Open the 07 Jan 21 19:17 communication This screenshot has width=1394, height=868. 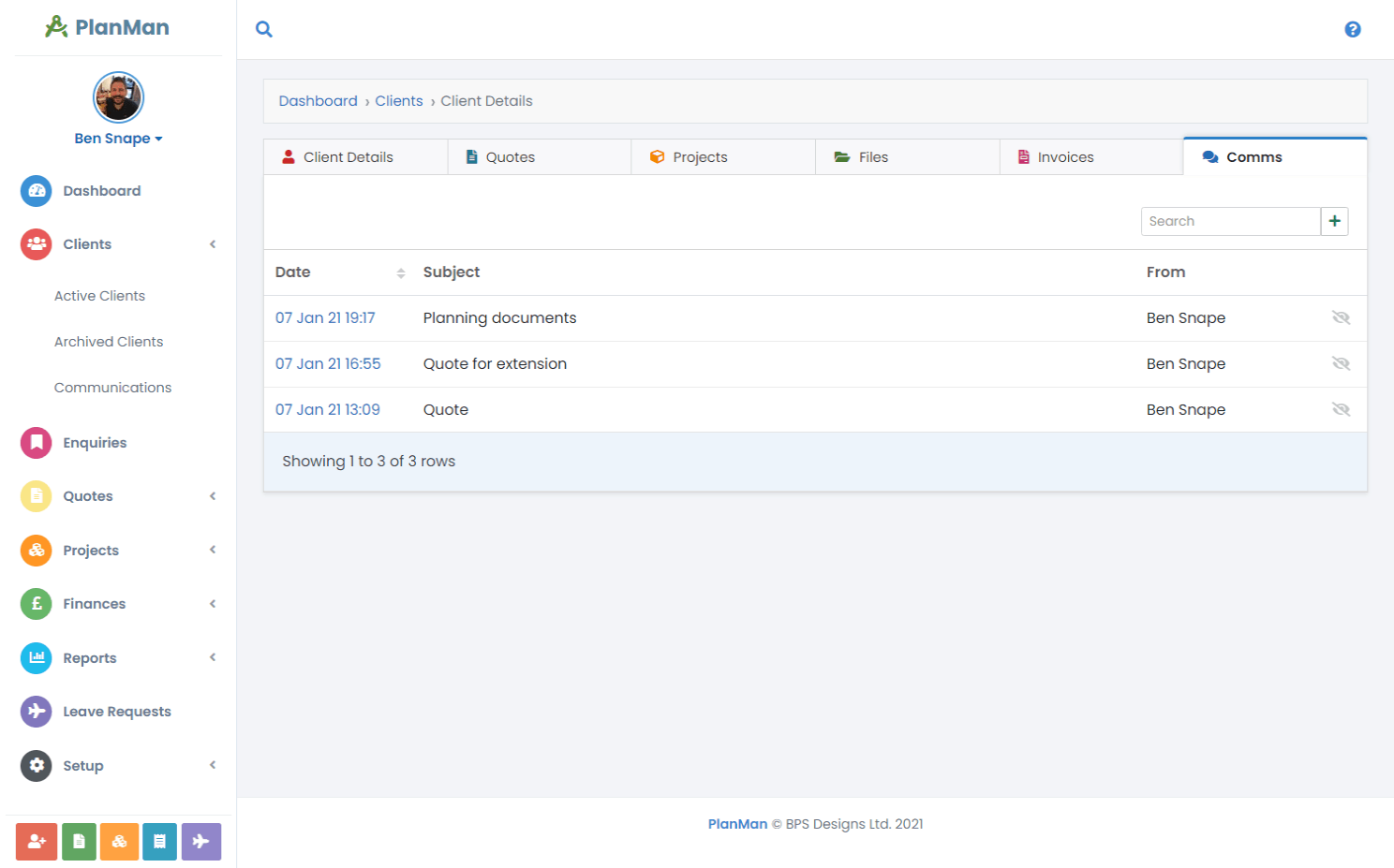(325, 318)
